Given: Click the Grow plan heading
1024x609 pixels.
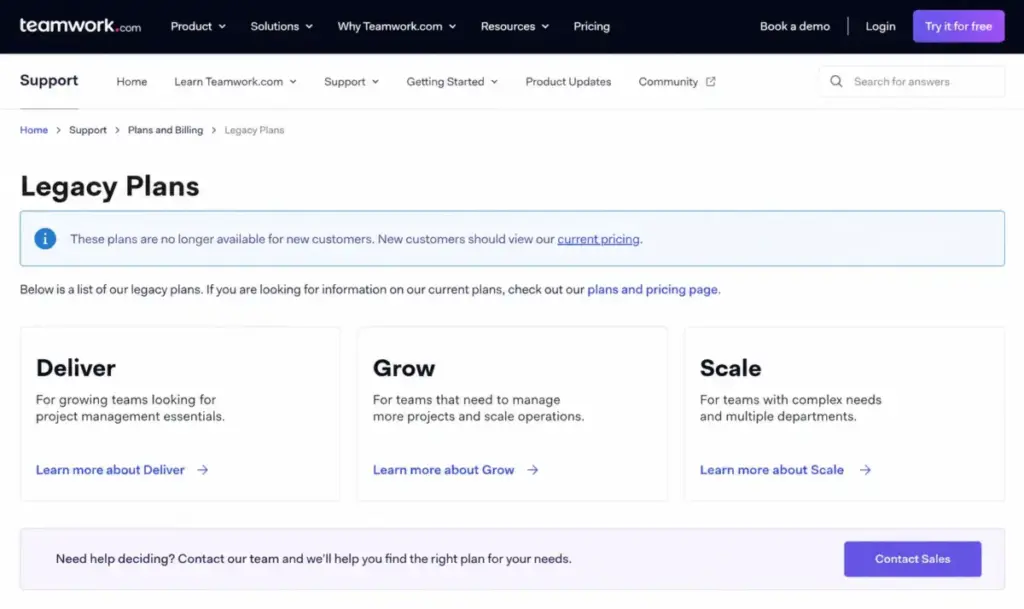Looking at the screenshot, I should click(404, 368).
